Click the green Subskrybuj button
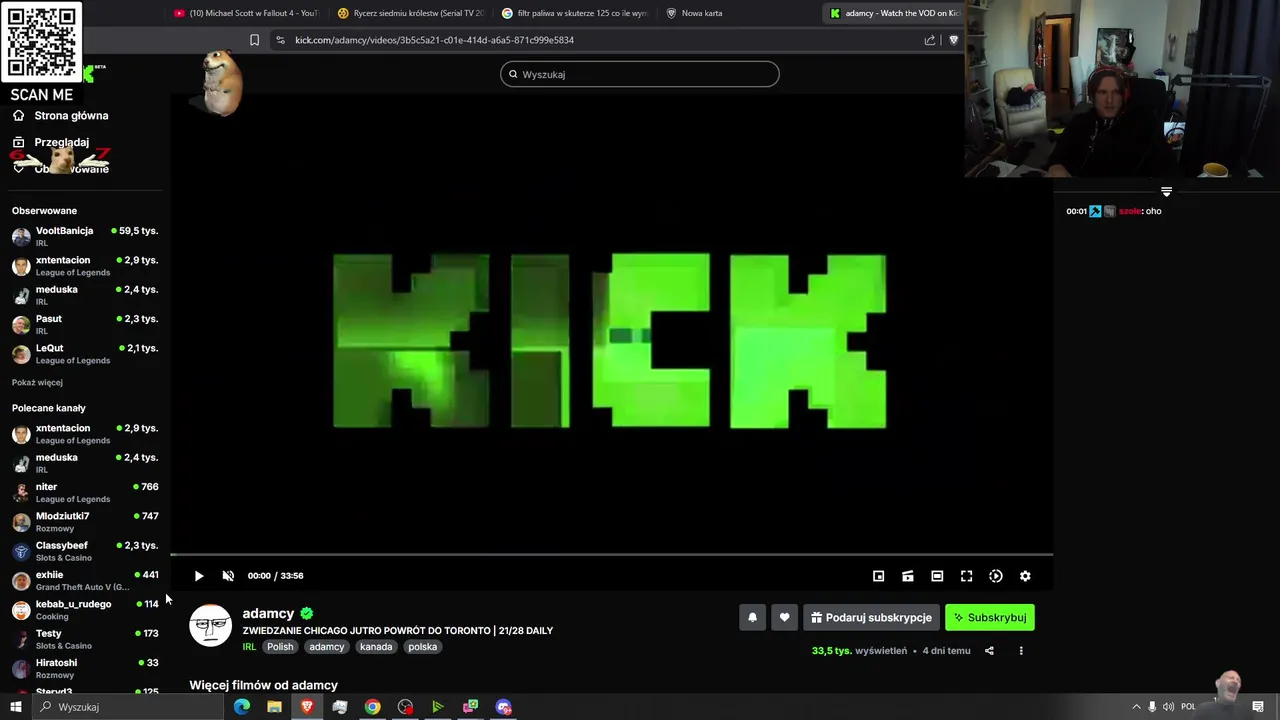Image resolution: width=1280 pixels, height=720 pixels. point(990,618)
